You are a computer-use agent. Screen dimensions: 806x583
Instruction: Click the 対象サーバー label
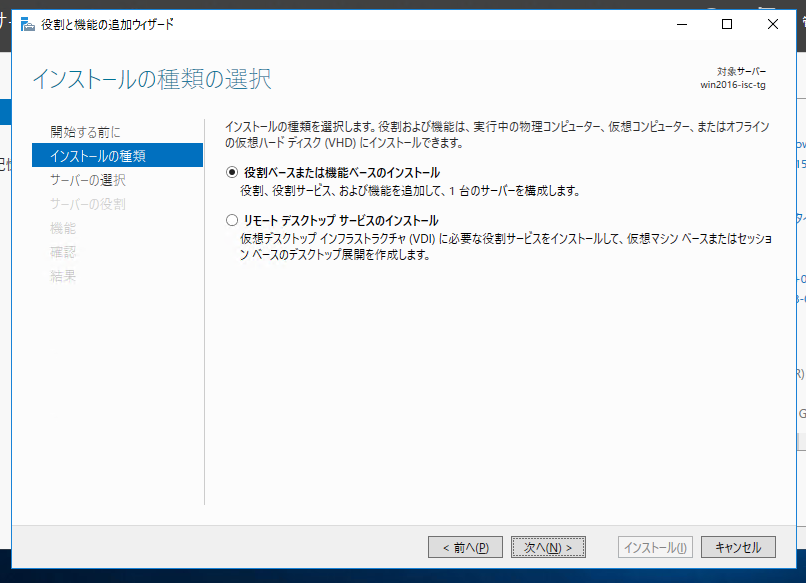click(x=741, y=71)
